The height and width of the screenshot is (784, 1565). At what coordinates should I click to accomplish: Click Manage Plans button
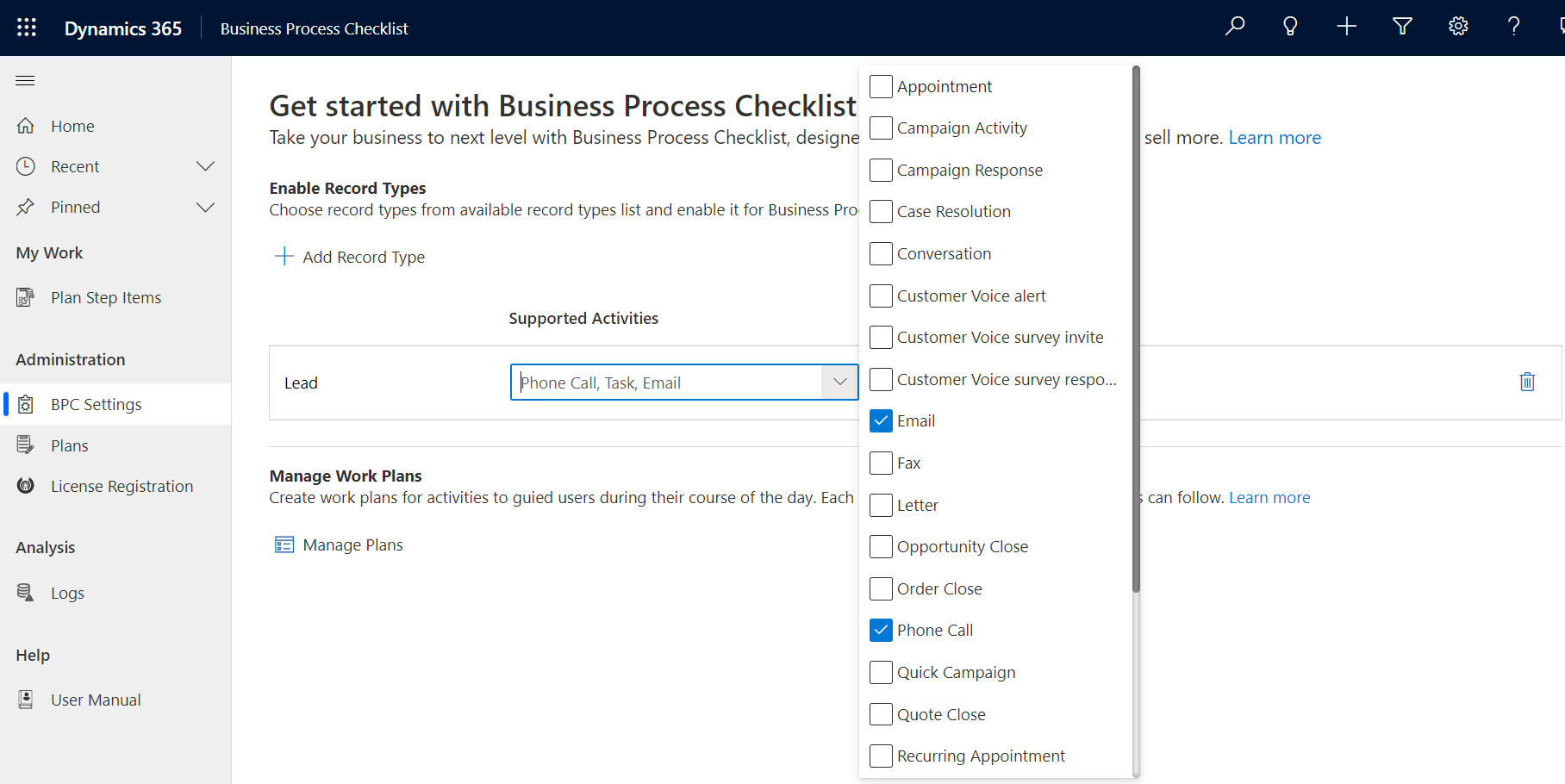point(339,544)
